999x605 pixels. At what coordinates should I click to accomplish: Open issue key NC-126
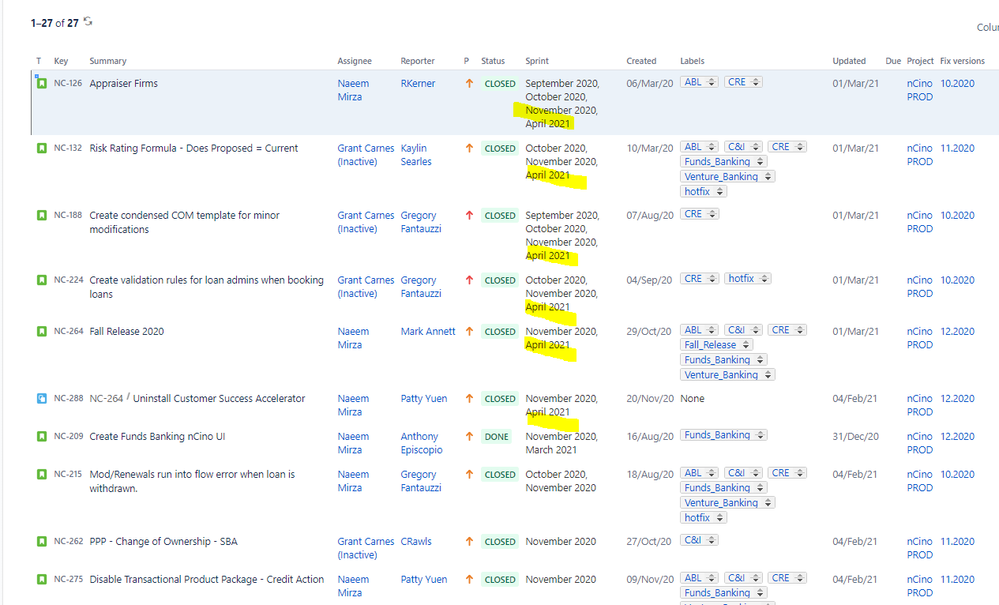pos(68,83)
